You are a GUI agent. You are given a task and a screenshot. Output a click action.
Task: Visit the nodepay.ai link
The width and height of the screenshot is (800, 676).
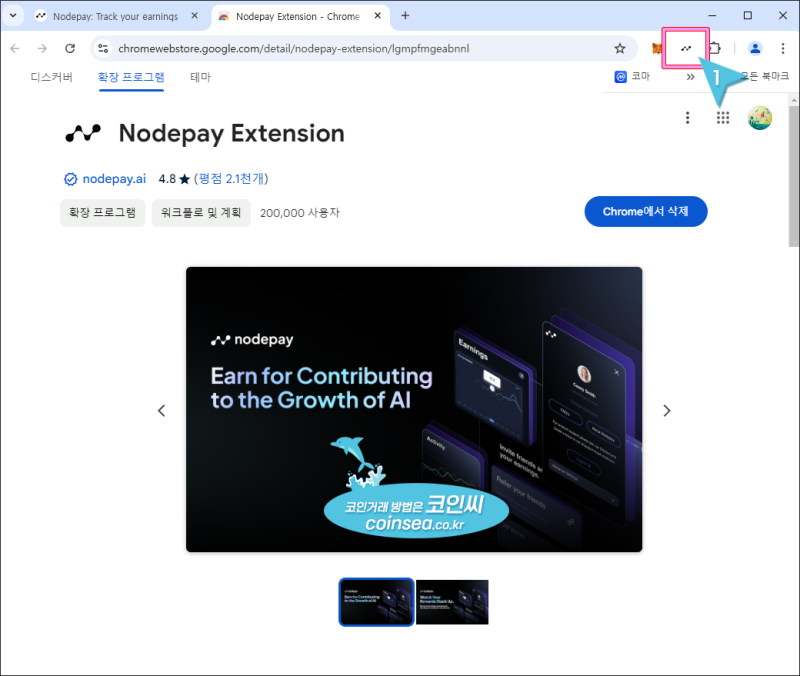tap(113, 179)
